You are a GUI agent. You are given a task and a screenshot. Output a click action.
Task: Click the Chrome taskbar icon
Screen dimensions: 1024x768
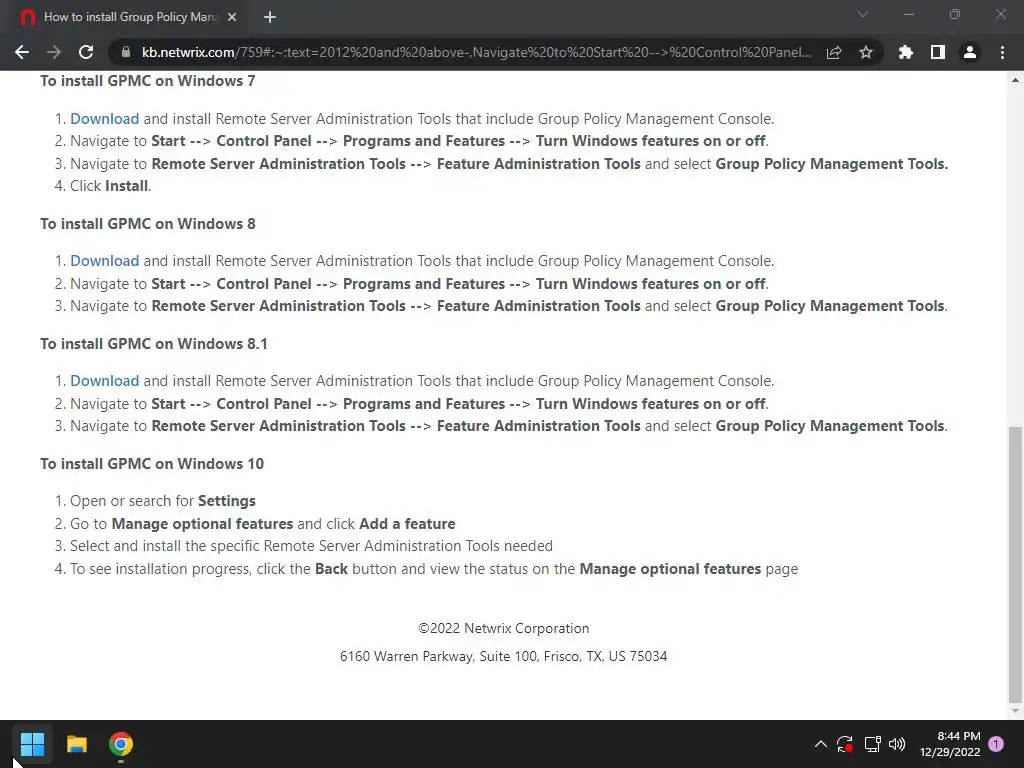[x=121, y=744]
